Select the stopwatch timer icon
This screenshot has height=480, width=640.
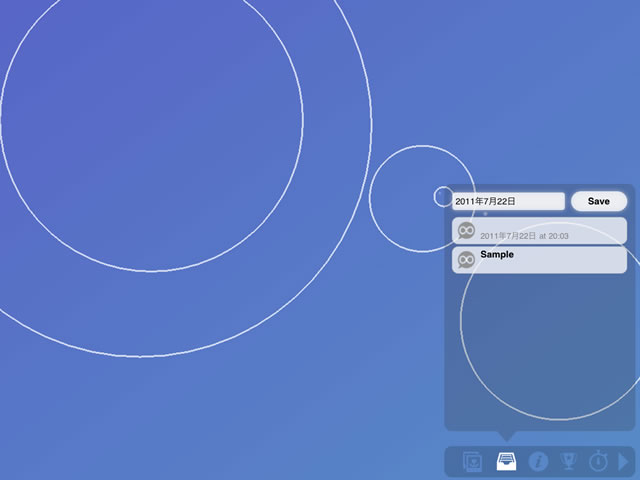598,461
